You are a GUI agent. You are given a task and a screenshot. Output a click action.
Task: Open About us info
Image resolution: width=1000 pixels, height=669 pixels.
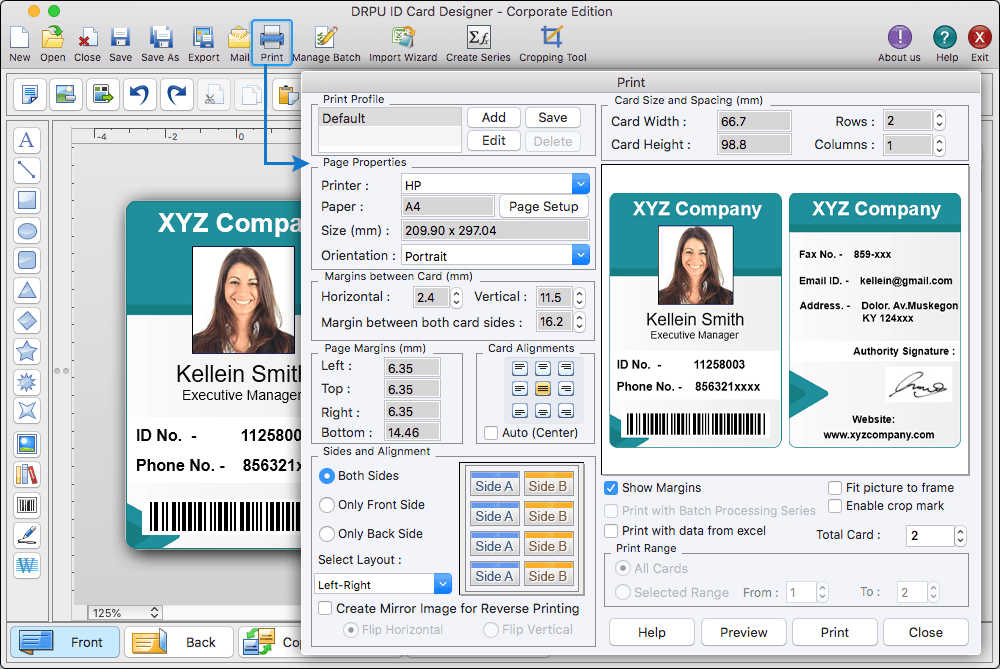(x=899, y=37)
